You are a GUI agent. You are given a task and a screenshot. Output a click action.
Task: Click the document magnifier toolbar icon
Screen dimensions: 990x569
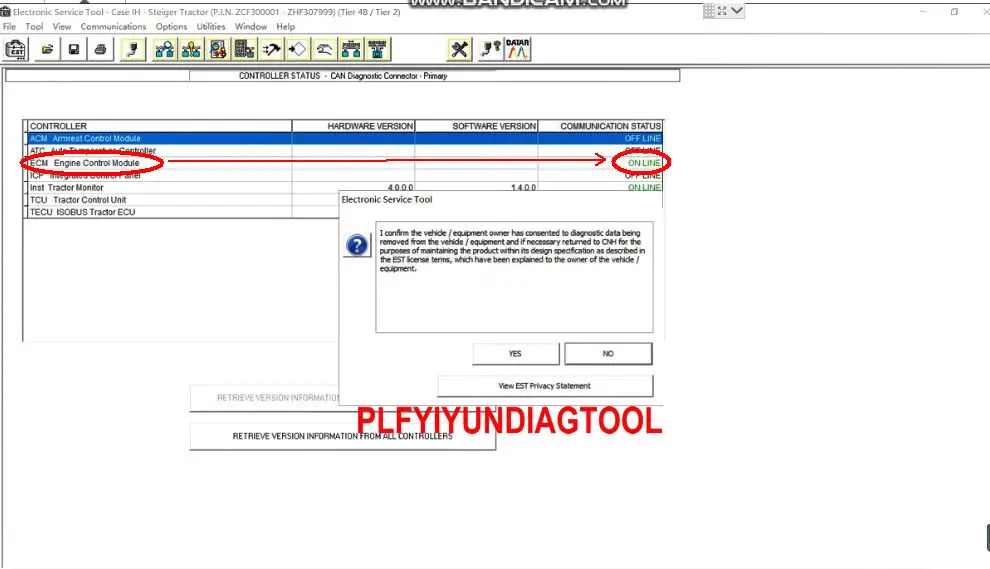(218, 49)
